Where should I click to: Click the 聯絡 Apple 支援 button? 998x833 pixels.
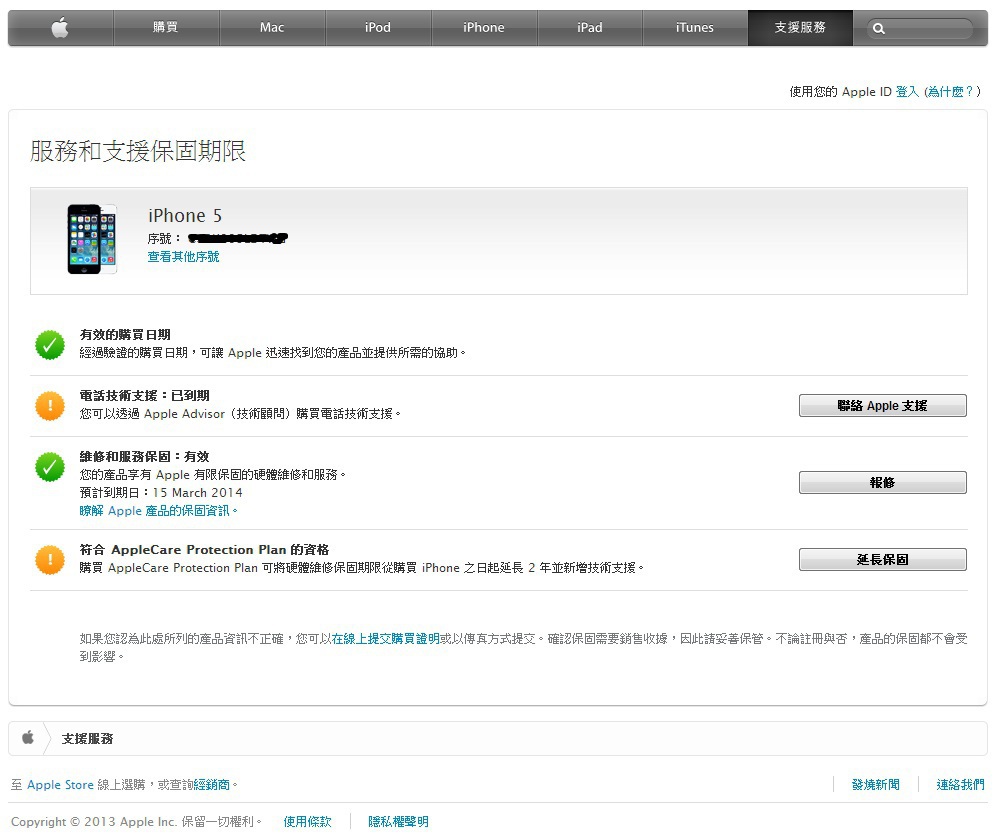pos(883,405)
